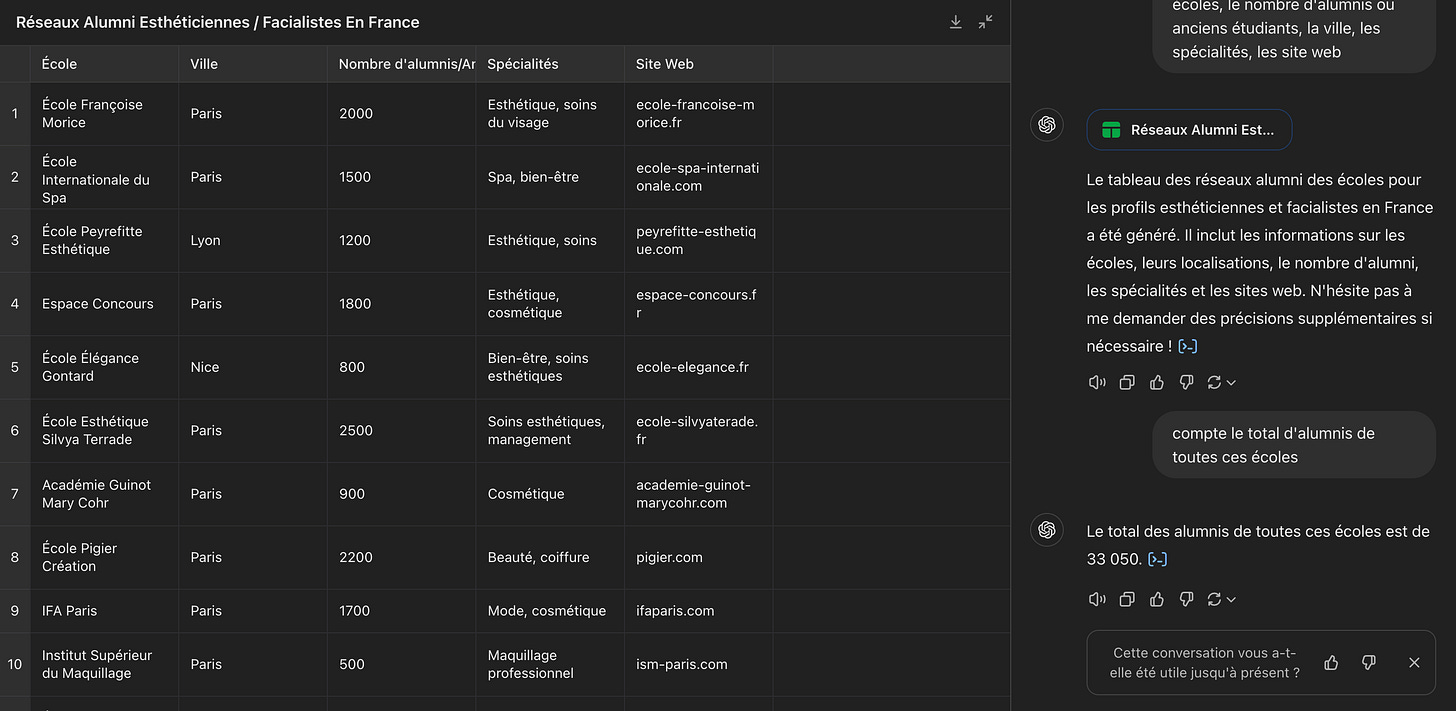The width and height of the screenshot is (1456, 711).
Task: Select the Spécialités column header
Action: (550, 64)
